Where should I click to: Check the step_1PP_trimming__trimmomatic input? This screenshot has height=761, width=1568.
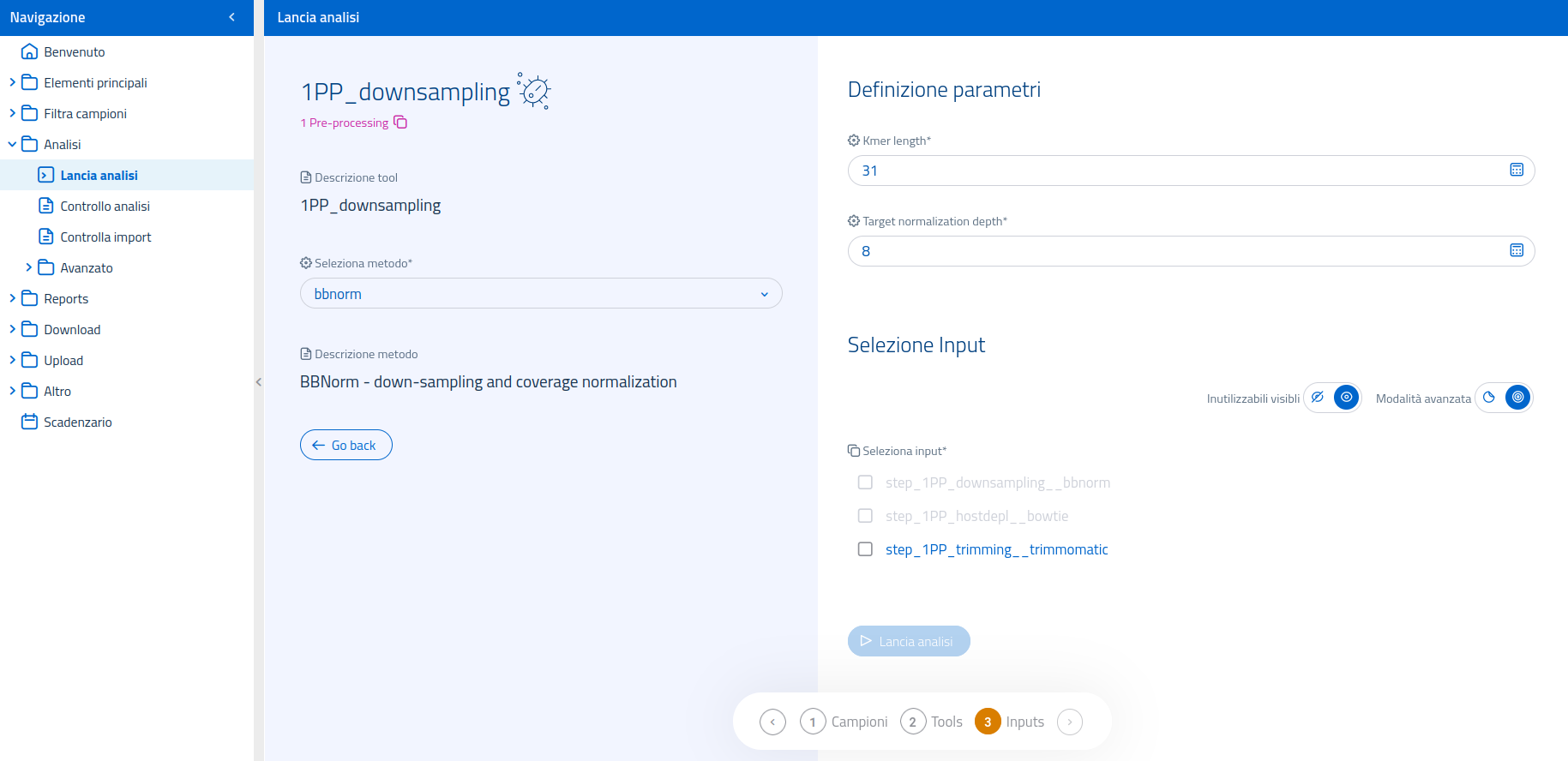(865, 549)
